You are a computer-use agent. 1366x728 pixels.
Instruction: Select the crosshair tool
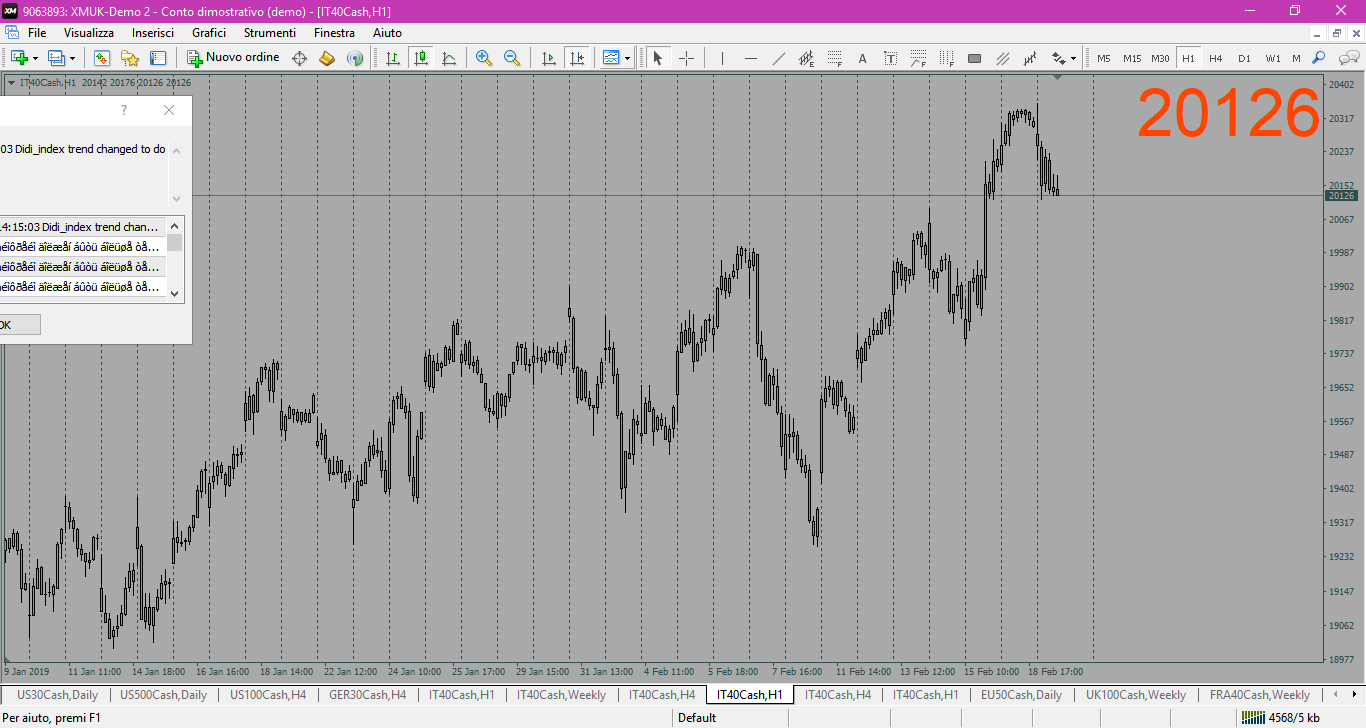686,58
